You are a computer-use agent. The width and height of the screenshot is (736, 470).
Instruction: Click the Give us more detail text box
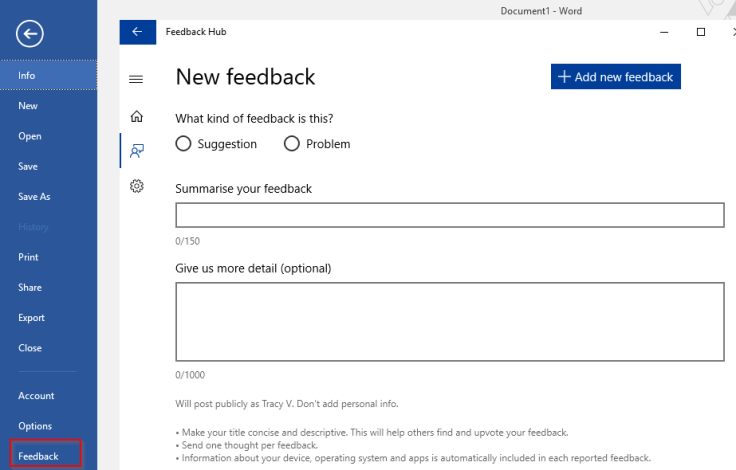pyautogui.click(x=450, y=322)
